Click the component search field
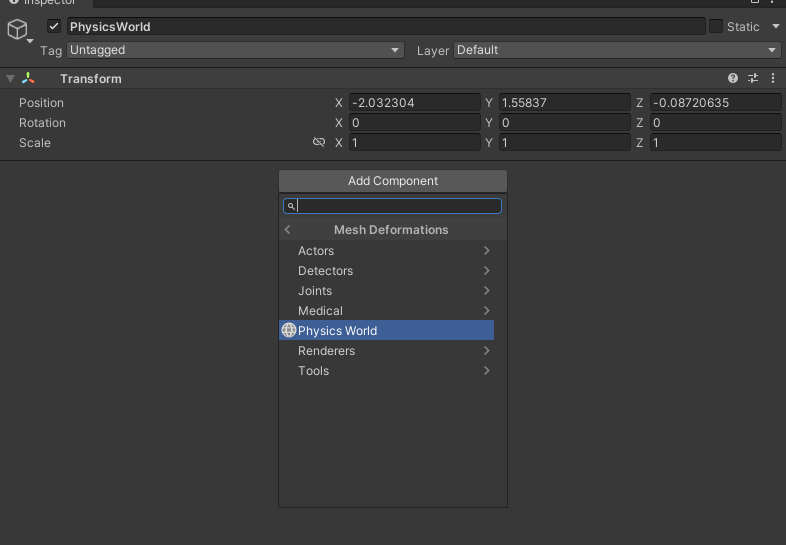Viewport: 786px width, 545px height. [397, 206]
